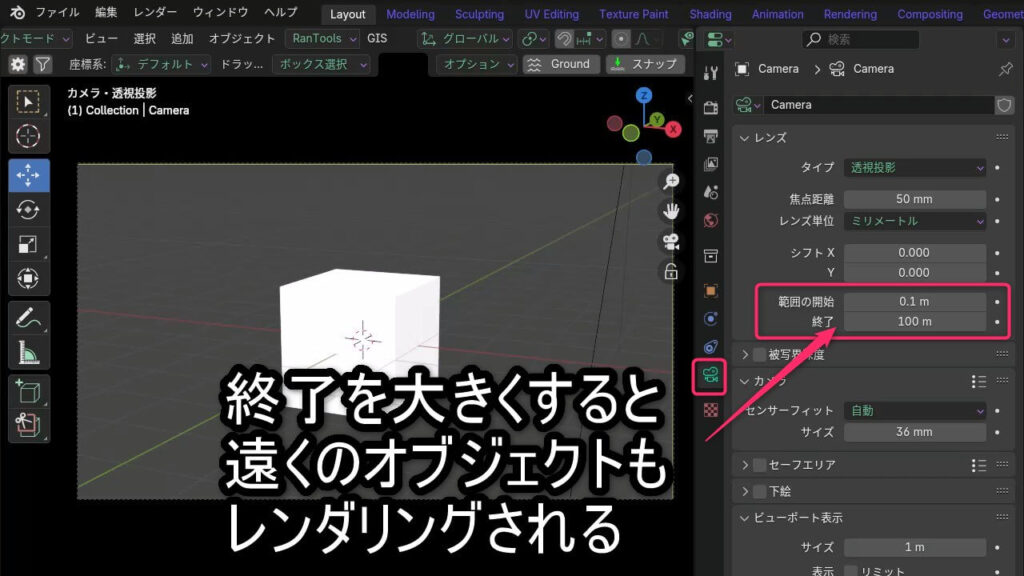Open the グローバル orientation dropdown
This screenshot has width=1024, height=576.
(465, 39)
